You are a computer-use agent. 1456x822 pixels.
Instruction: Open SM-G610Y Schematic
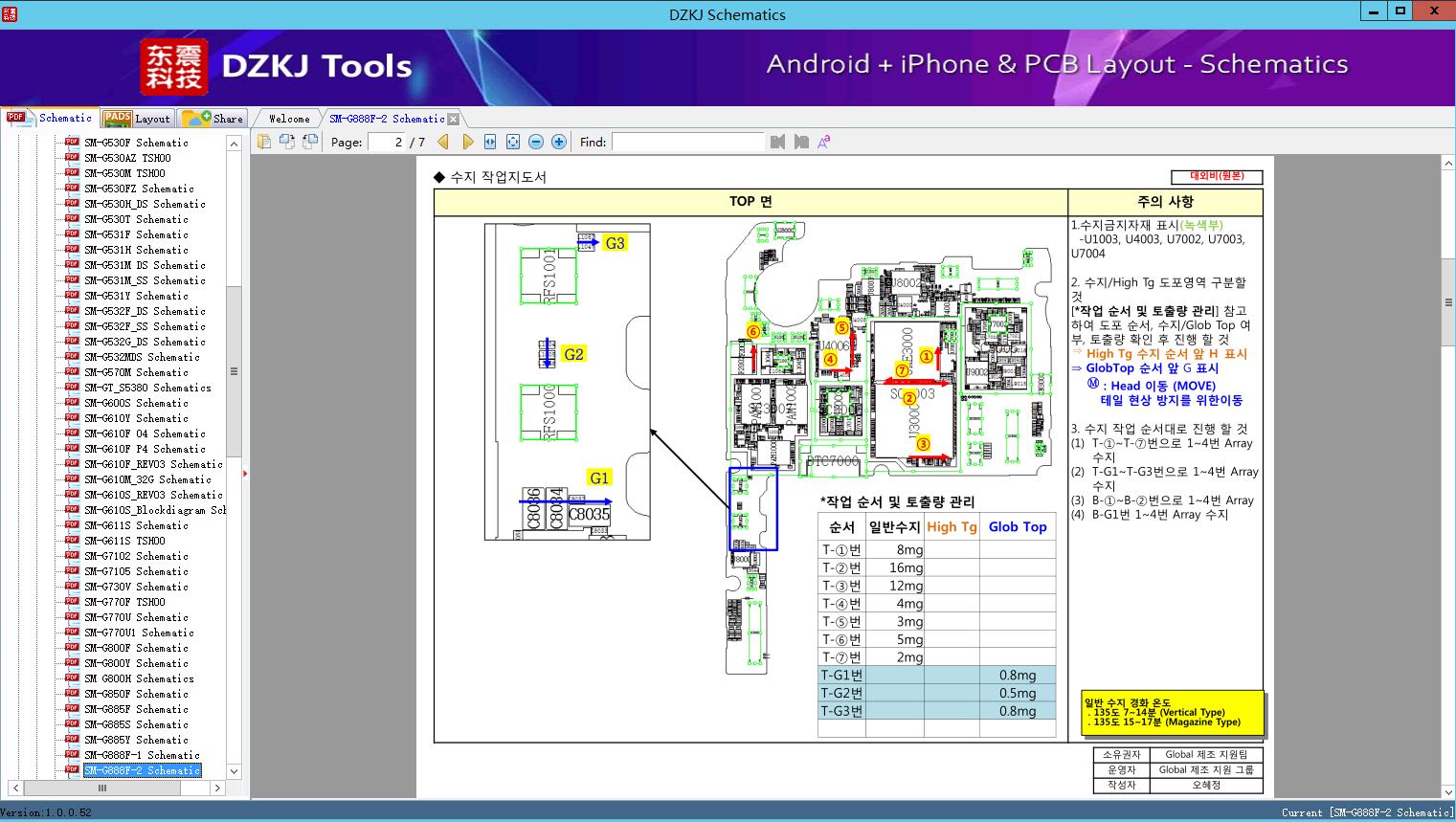136,418
